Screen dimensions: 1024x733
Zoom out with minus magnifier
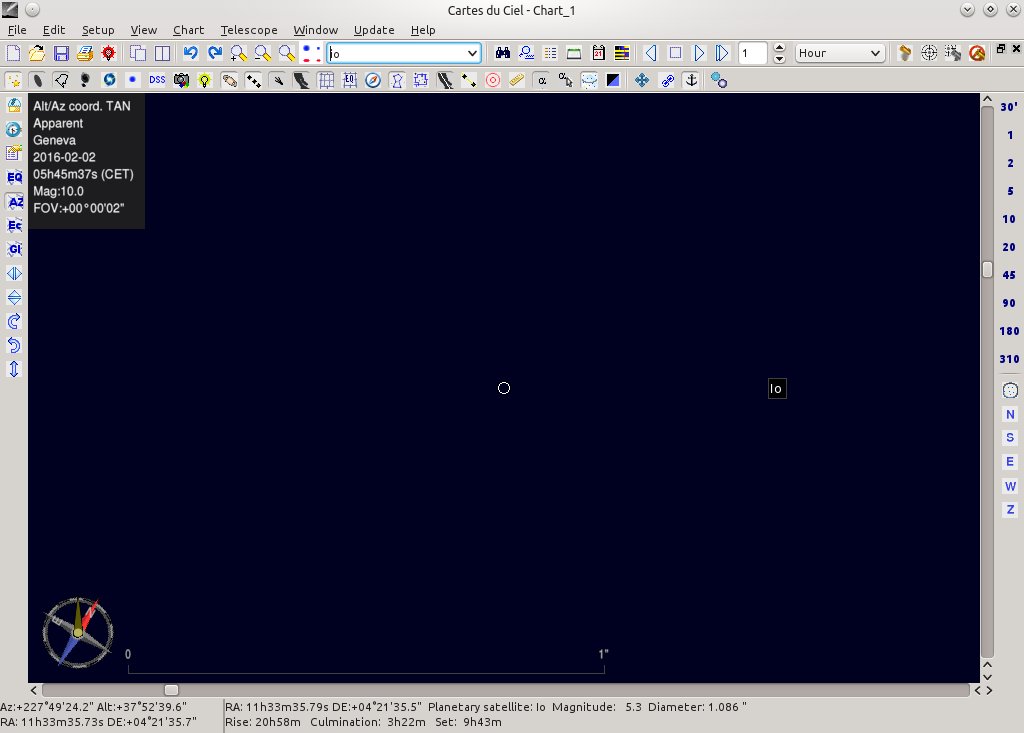coord(263,53)
